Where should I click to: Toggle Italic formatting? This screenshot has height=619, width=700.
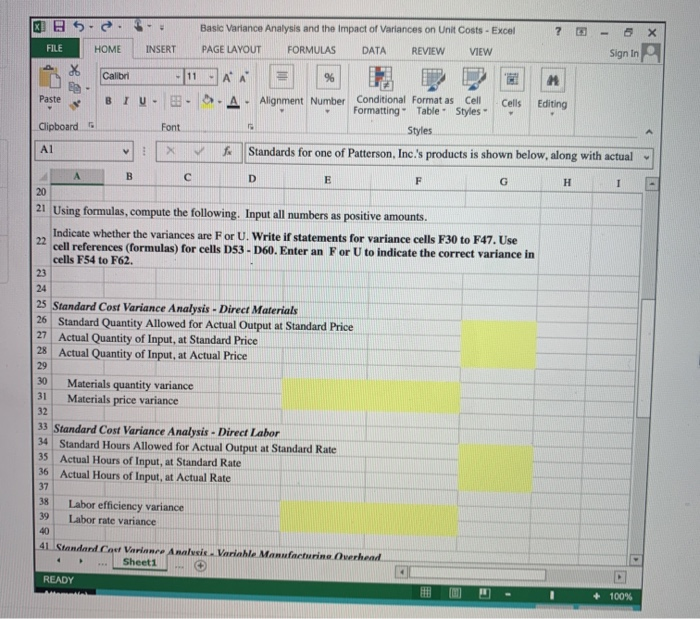point(126,101)
